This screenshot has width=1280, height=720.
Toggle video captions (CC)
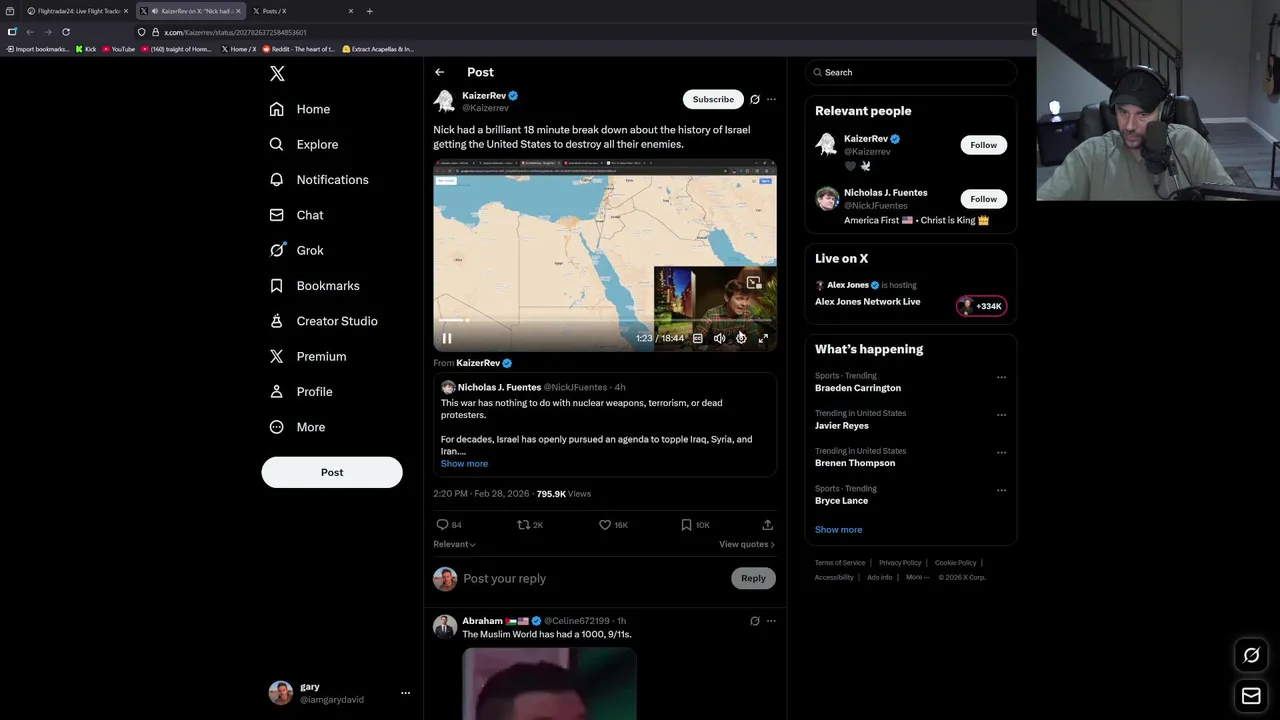pyautogui.click(x=698, y=338)
